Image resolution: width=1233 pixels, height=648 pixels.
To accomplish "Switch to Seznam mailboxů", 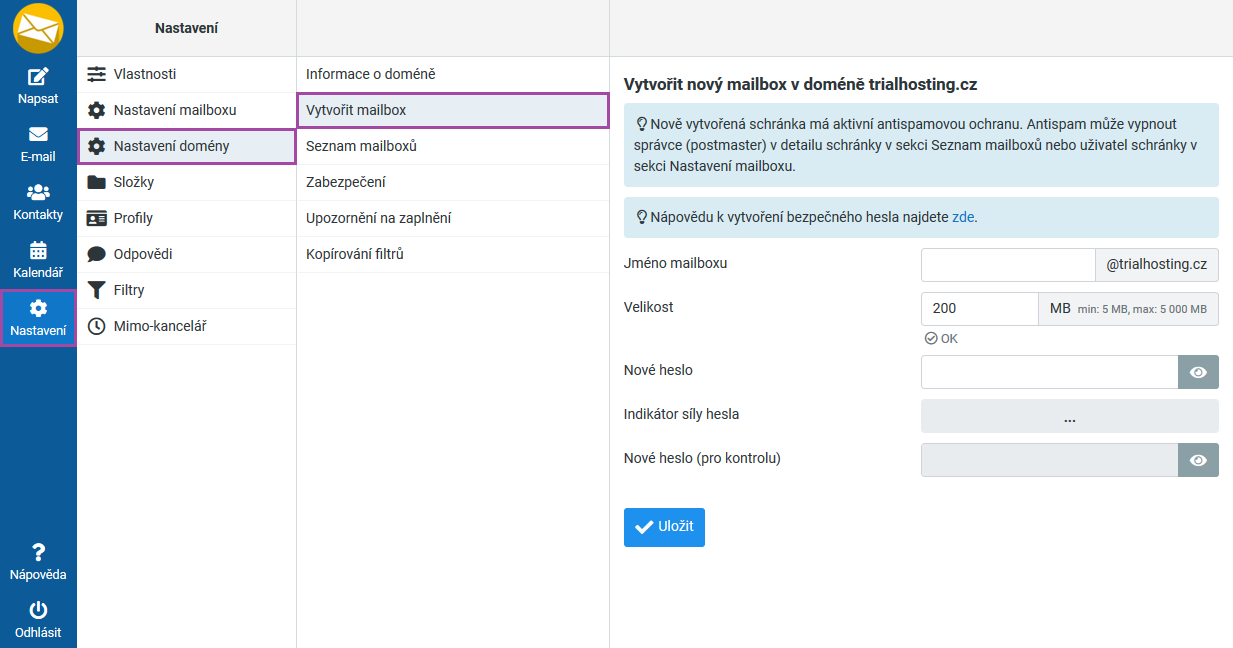I will click(361, 146).
